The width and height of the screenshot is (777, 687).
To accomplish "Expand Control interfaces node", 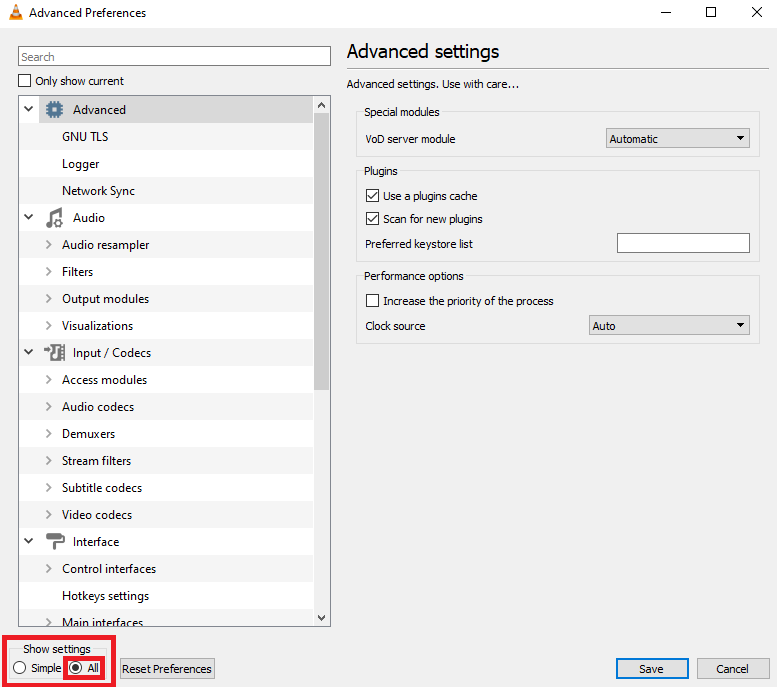I will coord(49,569).
